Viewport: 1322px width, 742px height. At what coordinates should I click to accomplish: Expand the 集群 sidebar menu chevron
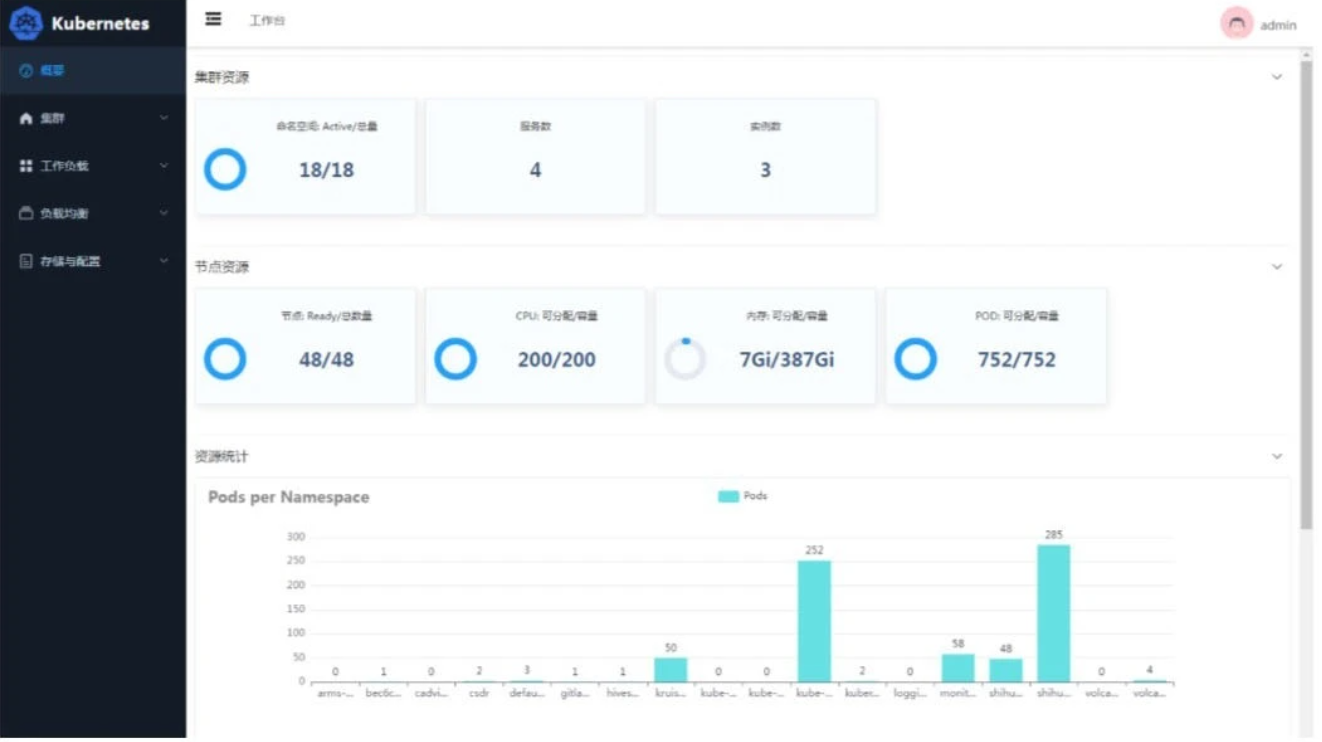(164, 118)
